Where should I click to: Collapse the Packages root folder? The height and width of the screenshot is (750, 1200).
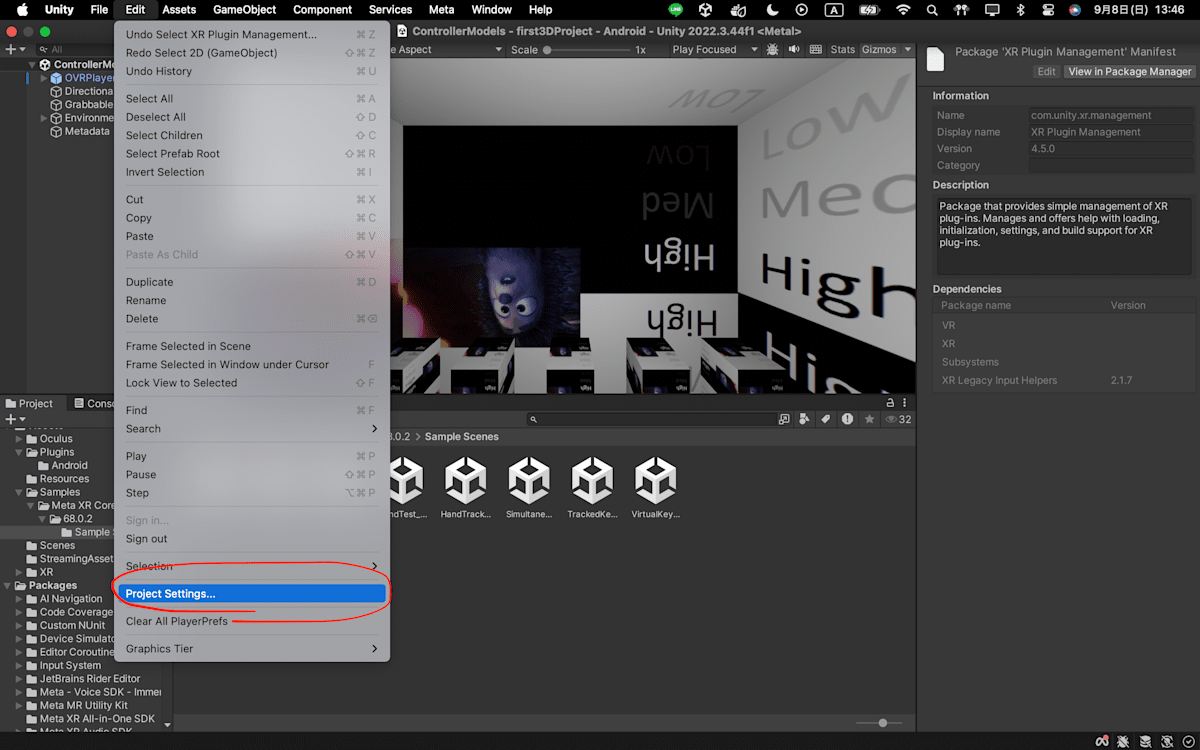[8, 586]
